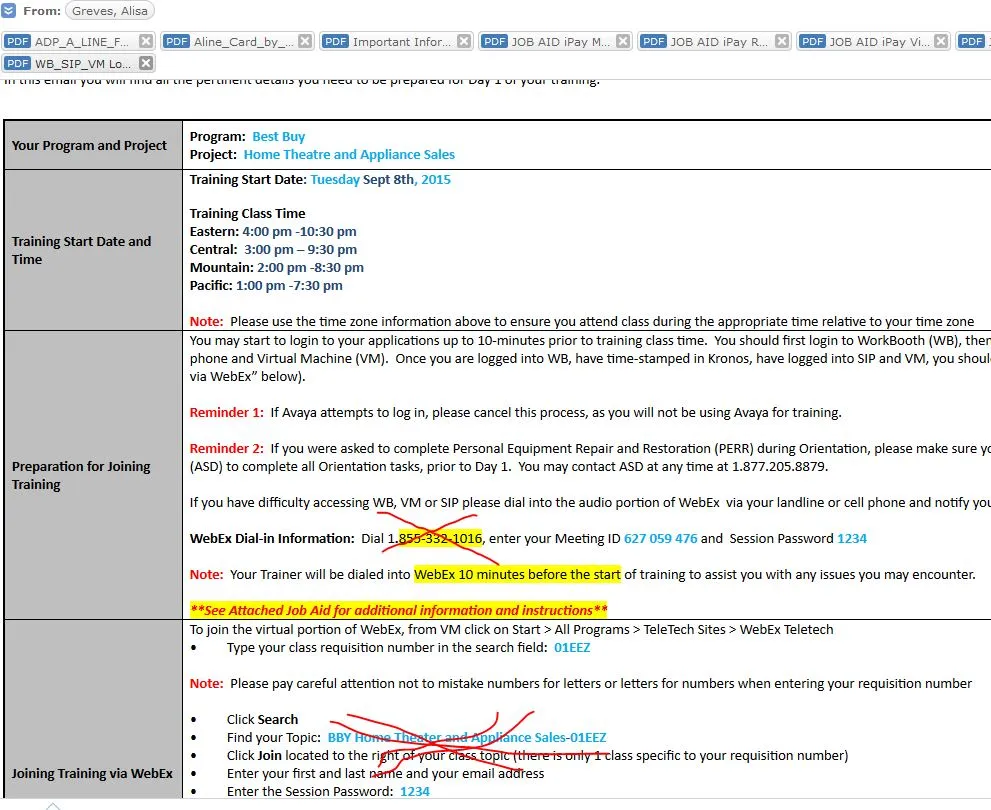Image resolution: width=991 pixels, height=810 pixels.
Task: Open the Aline_Card_by PDF attachment
Action: tap(242, 42)
